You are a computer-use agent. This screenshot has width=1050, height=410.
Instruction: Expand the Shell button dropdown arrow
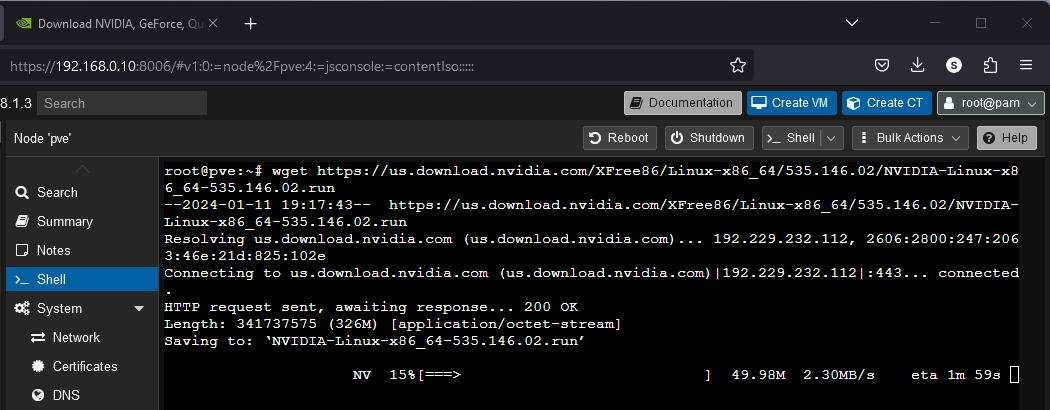832,138
